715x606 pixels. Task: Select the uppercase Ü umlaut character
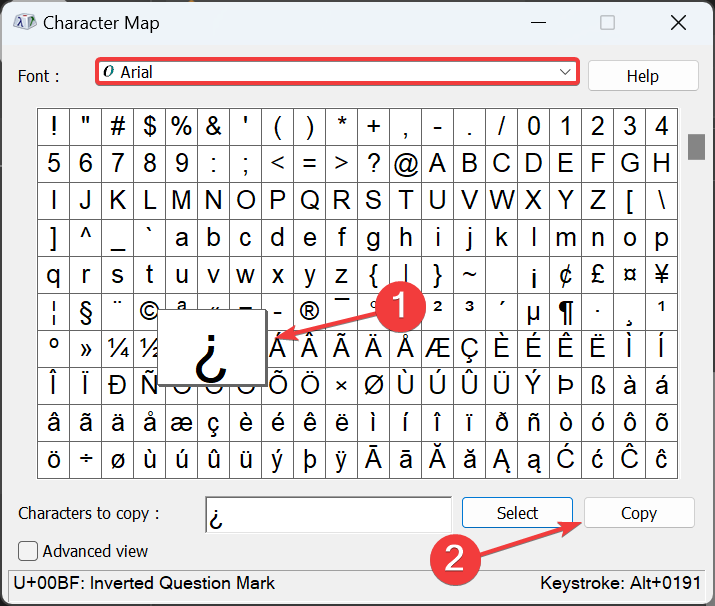tap(502, 386)
